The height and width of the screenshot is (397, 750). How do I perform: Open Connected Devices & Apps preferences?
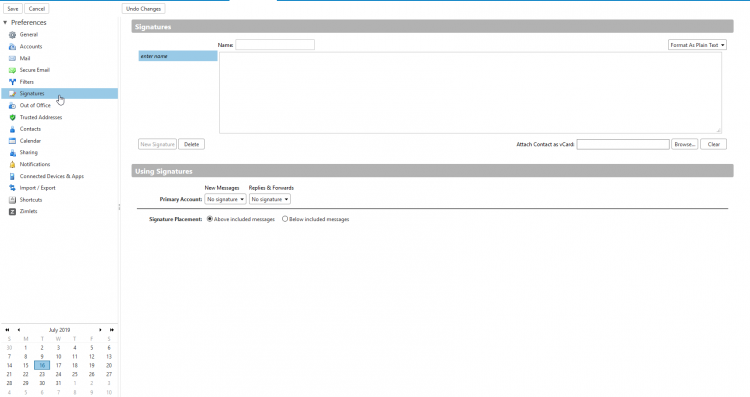(52, 176)
